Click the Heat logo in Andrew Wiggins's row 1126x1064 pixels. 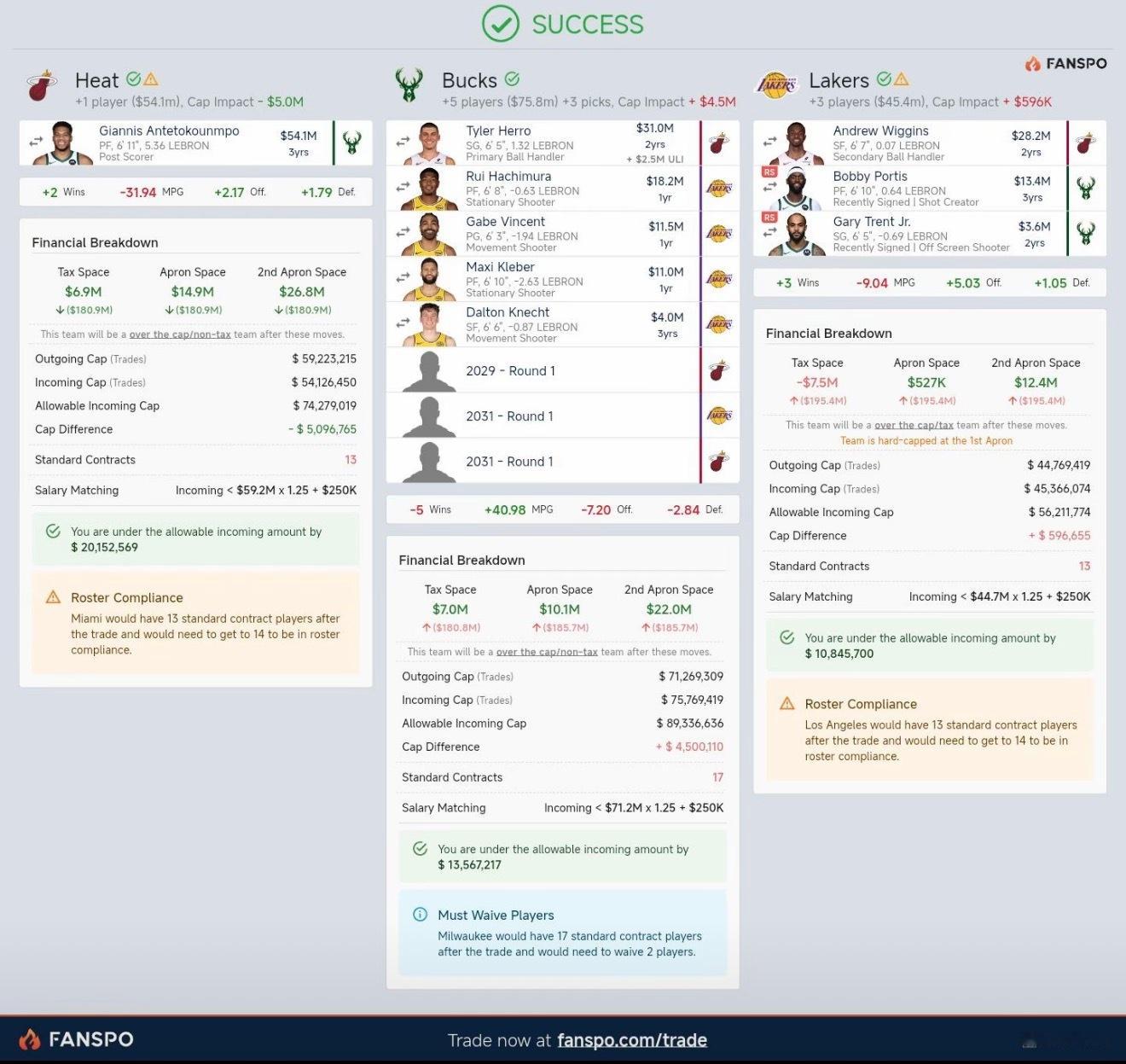(x=1085, y=142)
